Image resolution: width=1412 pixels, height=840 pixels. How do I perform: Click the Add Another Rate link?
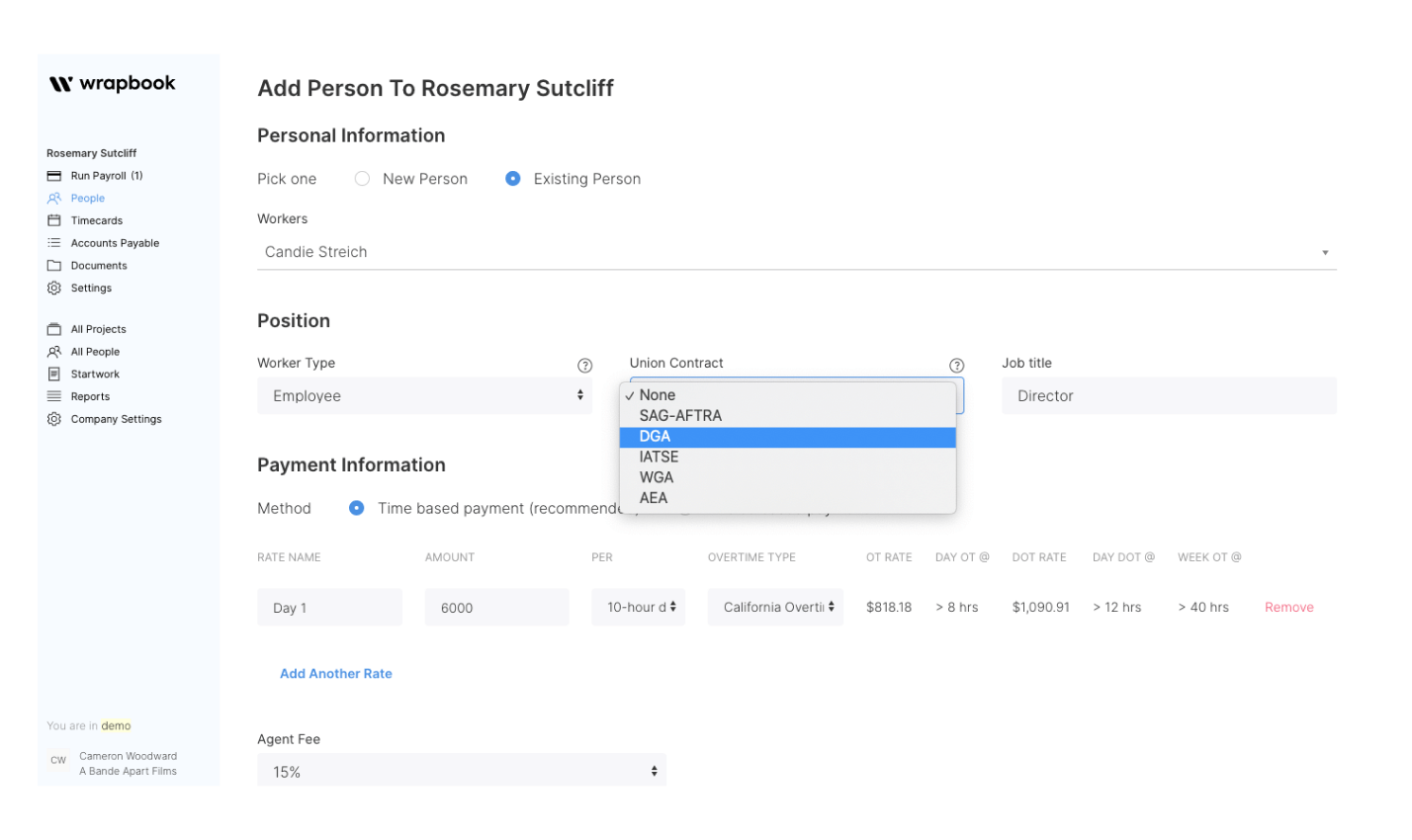point(335,674)
